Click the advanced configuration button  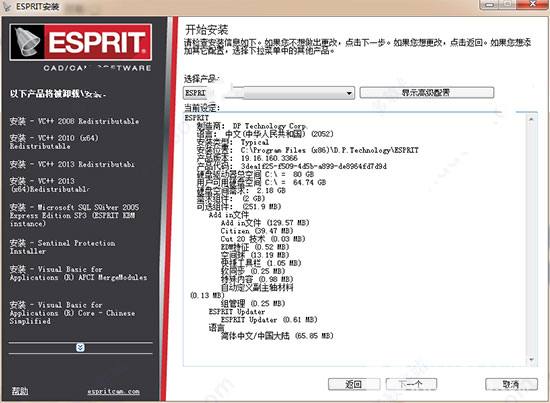point(427,93)
